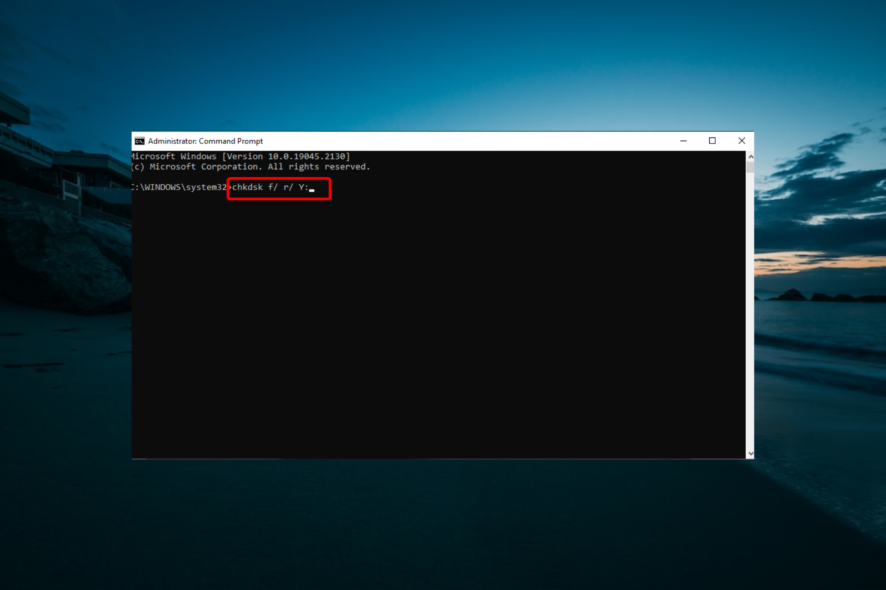Click the desktop wallpaper outside the window
Image resolution: width=886 pixels, height=590 pixels.
pos(440,520)
